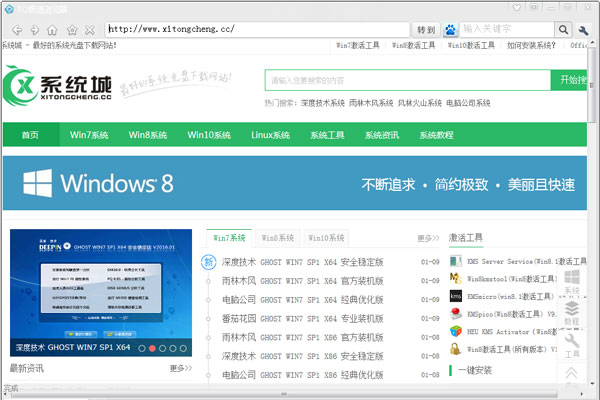Open 番茄花园 GHOST WIN7 SP1 X64 专业装机版

tap(303, 318)
